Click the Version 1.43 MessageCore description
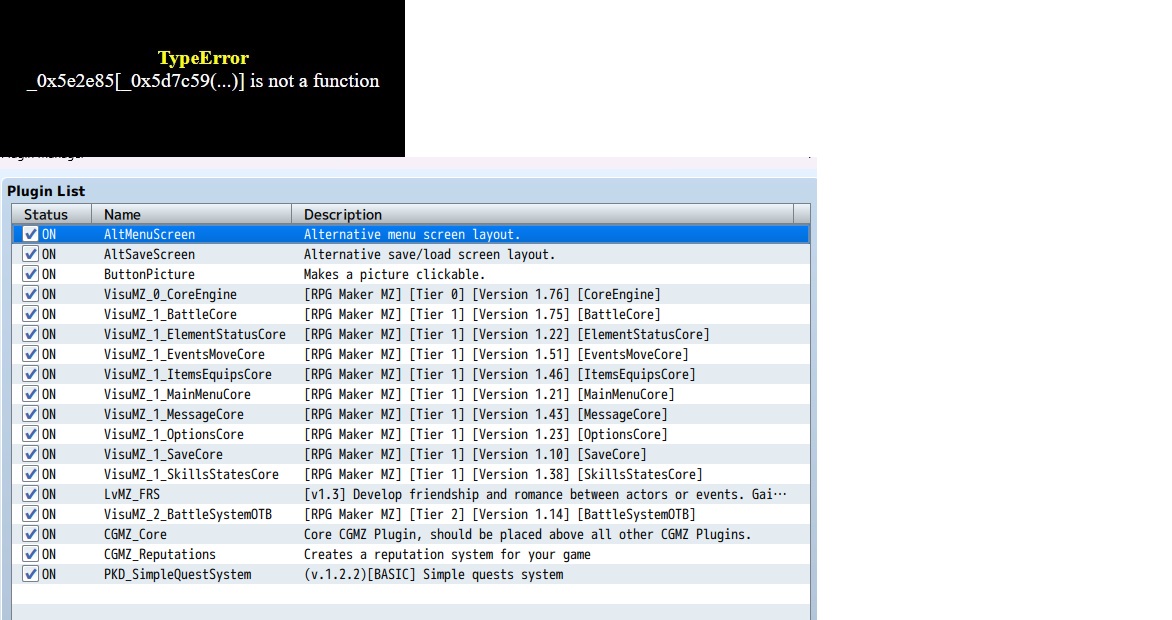Image resolution: width=1172 pixels, height=620 pixels. click(486, 414)
